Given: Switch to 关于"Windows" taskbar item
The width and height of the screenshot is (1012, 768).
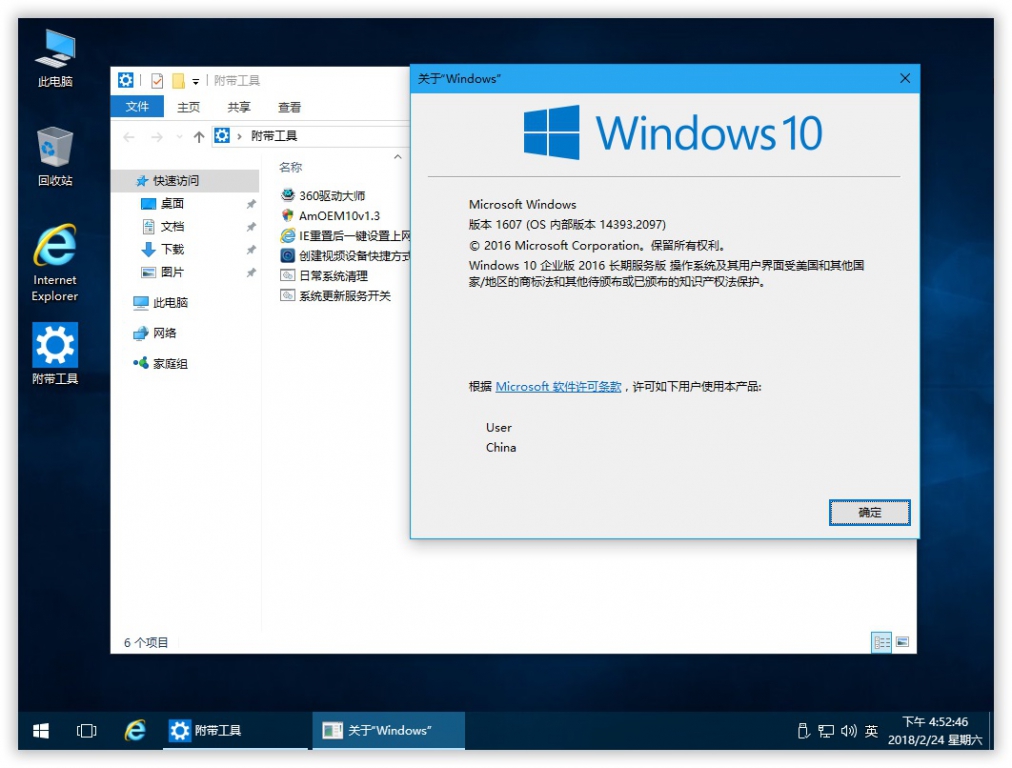Looking at the screenshot, I should pyautogui.click(x=389, y=731).
